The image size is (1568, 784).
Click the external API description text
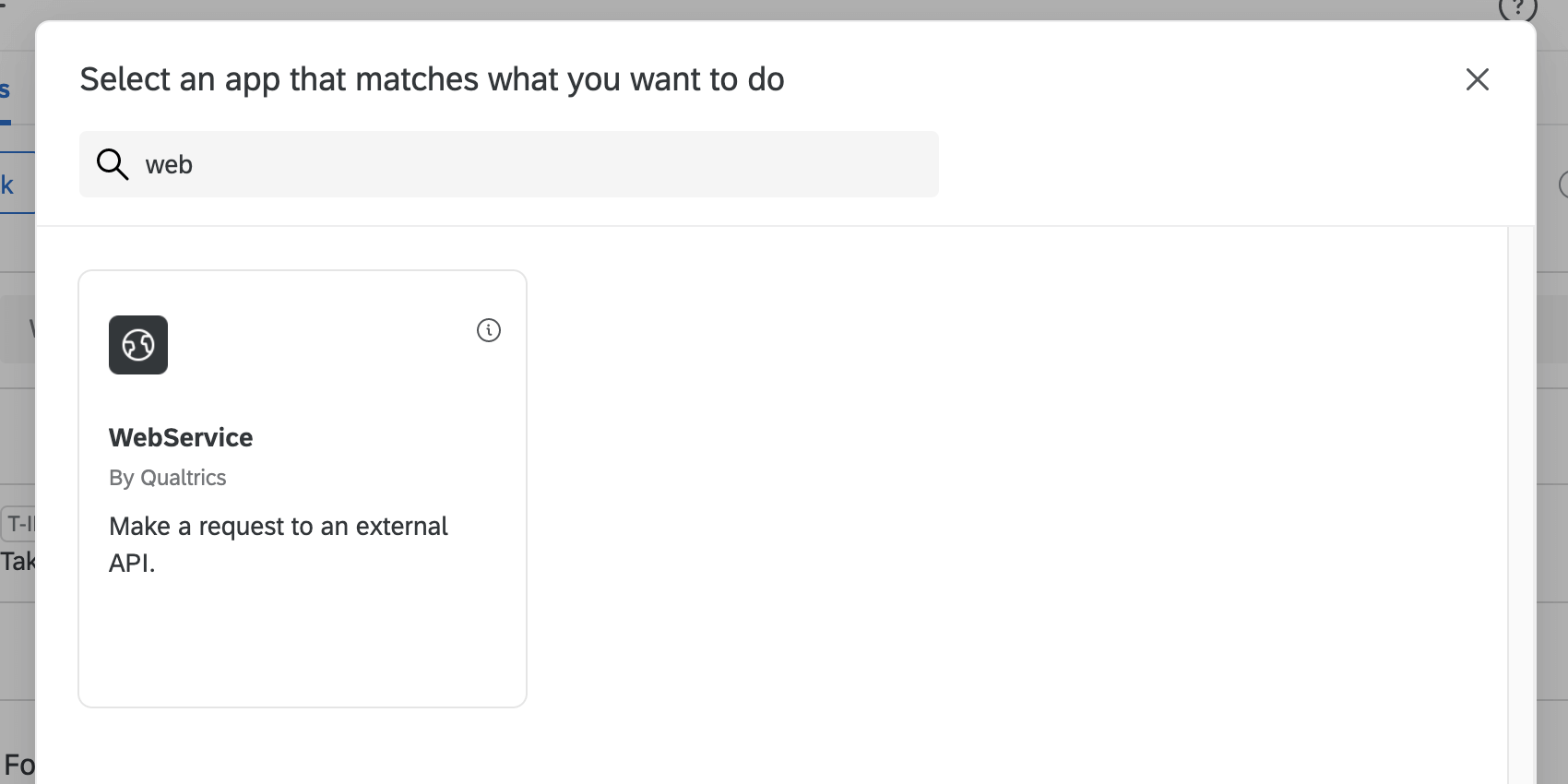click(x=278, y=544)
